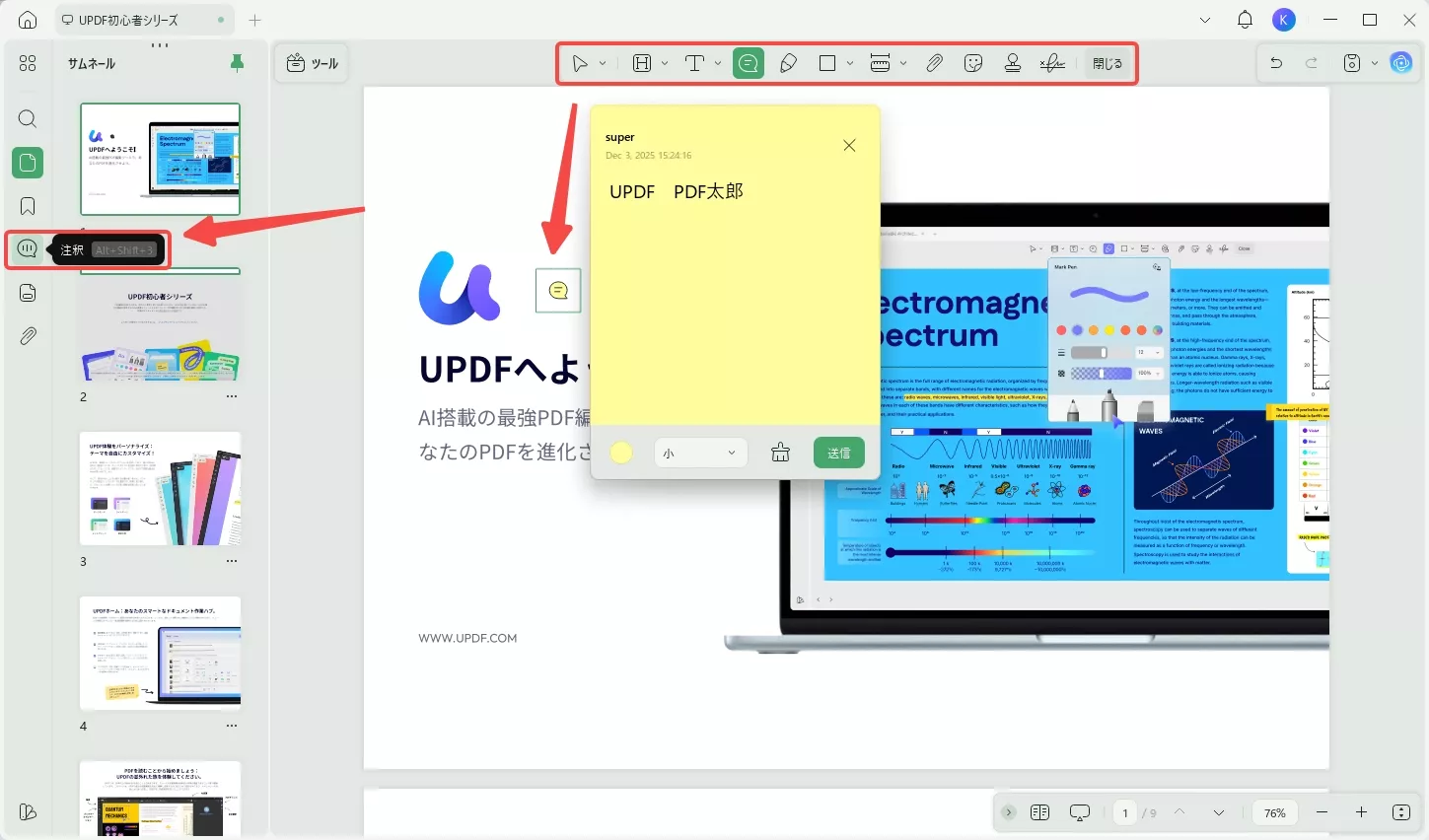
Task: Go to the next page
Action: (1219, 812)
